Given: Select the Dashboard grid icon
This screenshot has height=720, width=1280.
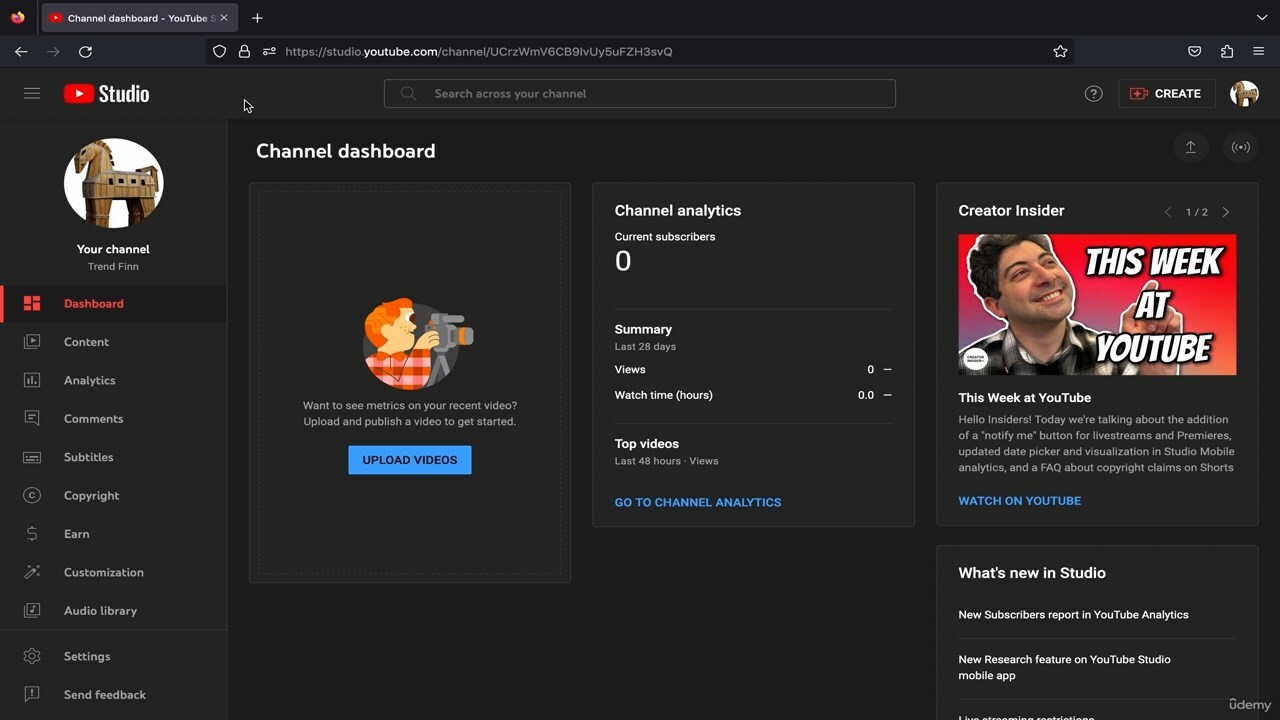Looking at the screenshot, I should click(32, 303).
